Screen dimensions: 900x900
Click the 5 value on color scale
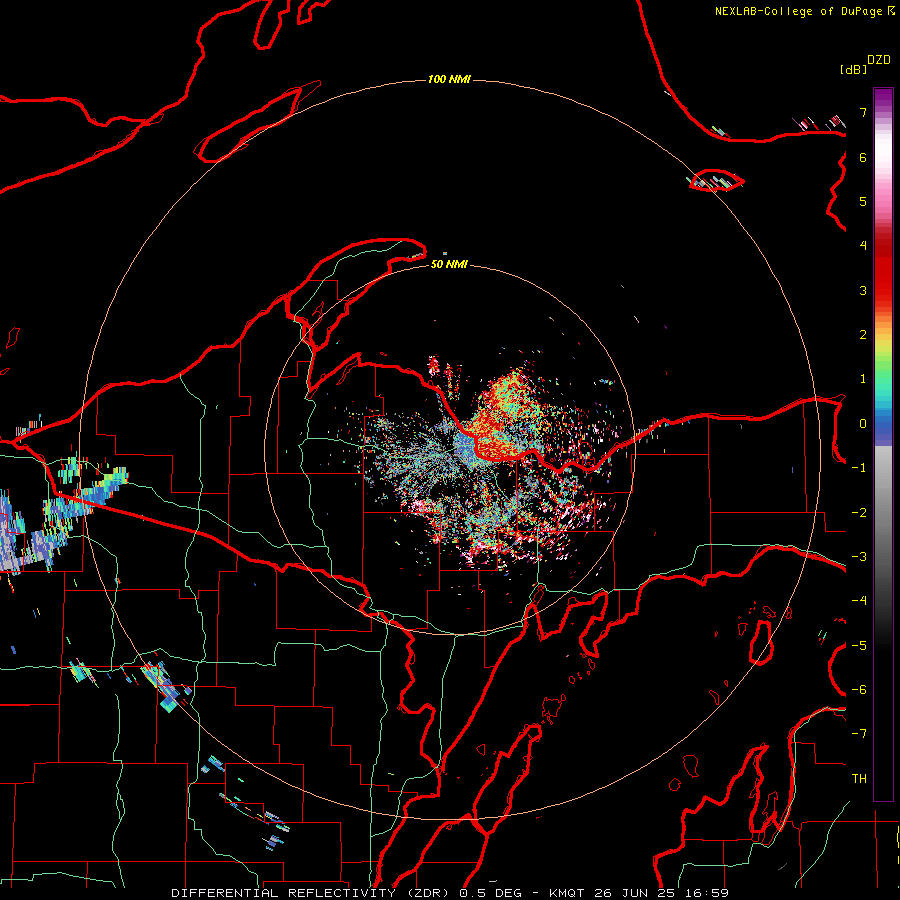[863, 201]
